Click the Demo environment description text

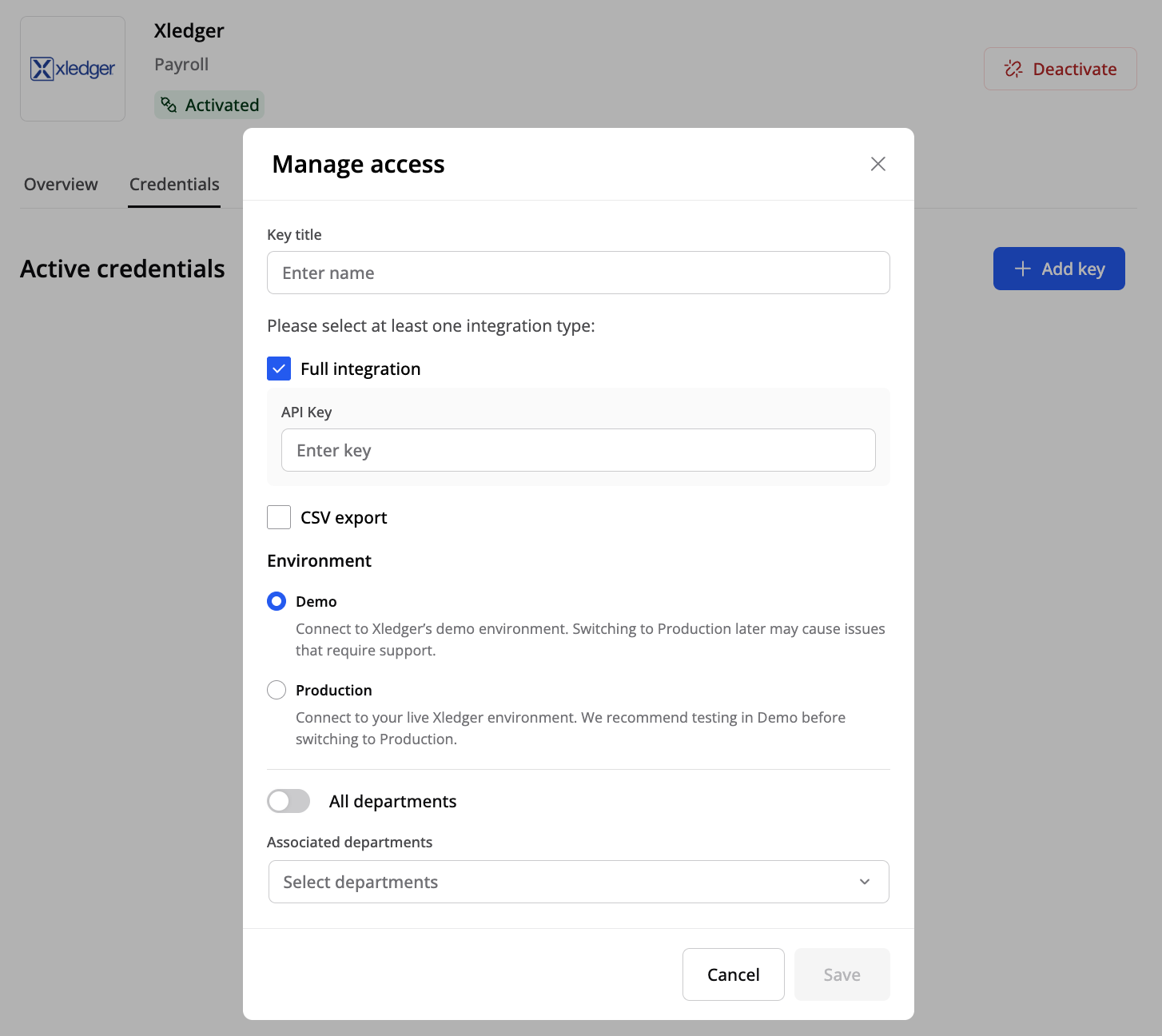click(x=591, y=640)
